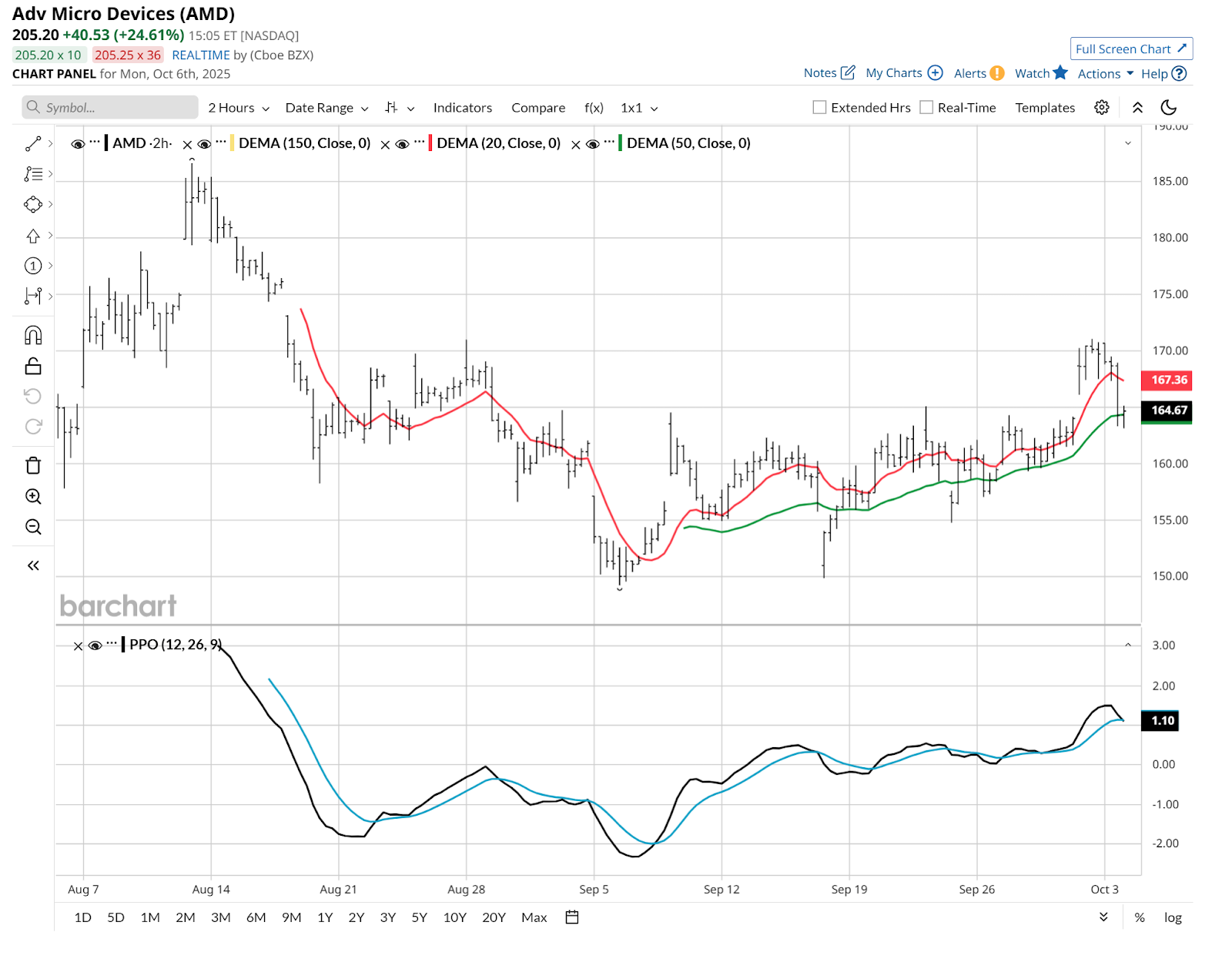Click DEMA 150 yellow color swatch
This screenshot has height=959, width=1232.
click(x=232, y=143)
